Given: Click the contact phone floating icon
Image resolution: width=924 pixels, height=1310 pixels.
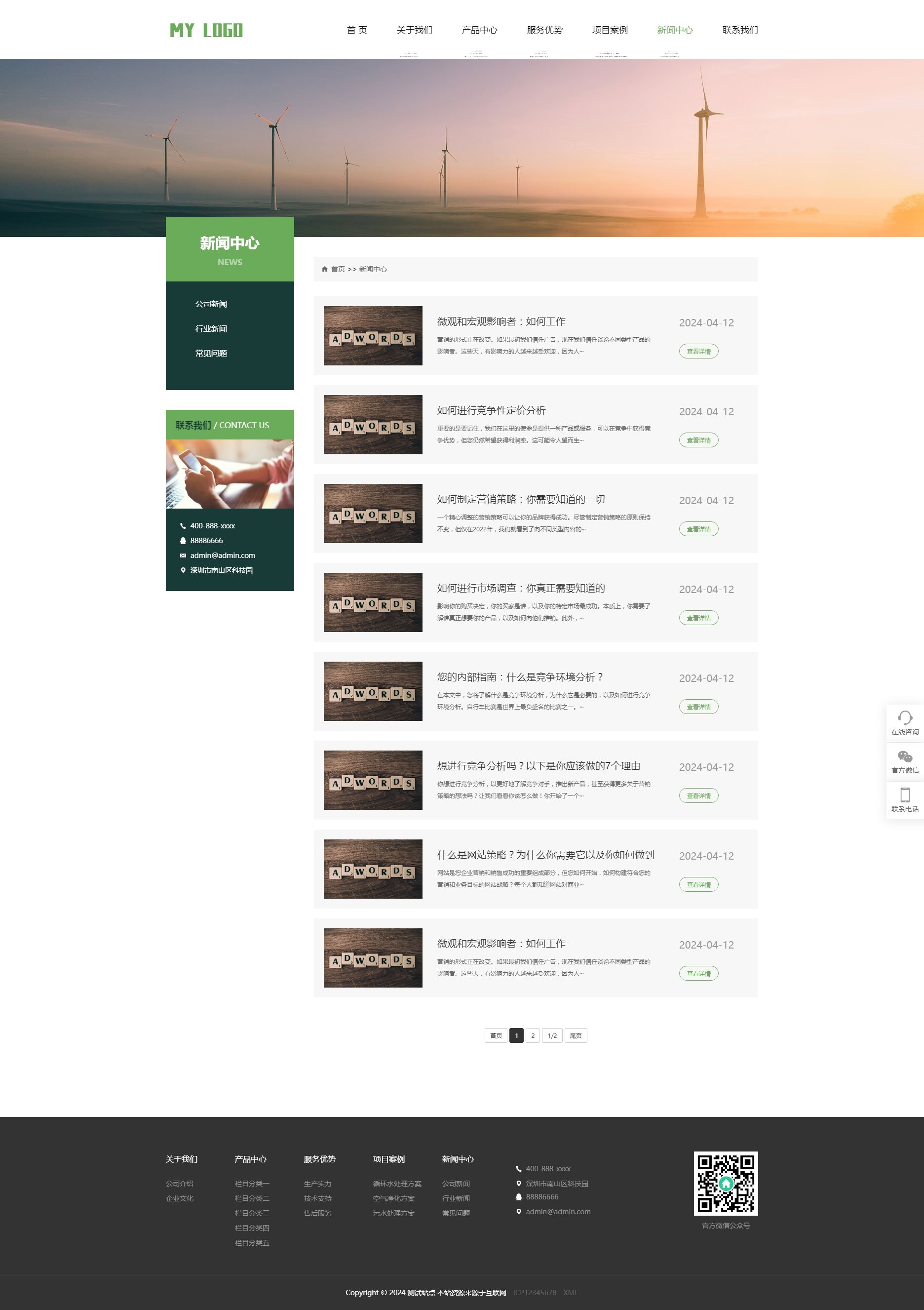Looking at the screenshot, I should tap(905, 795).
